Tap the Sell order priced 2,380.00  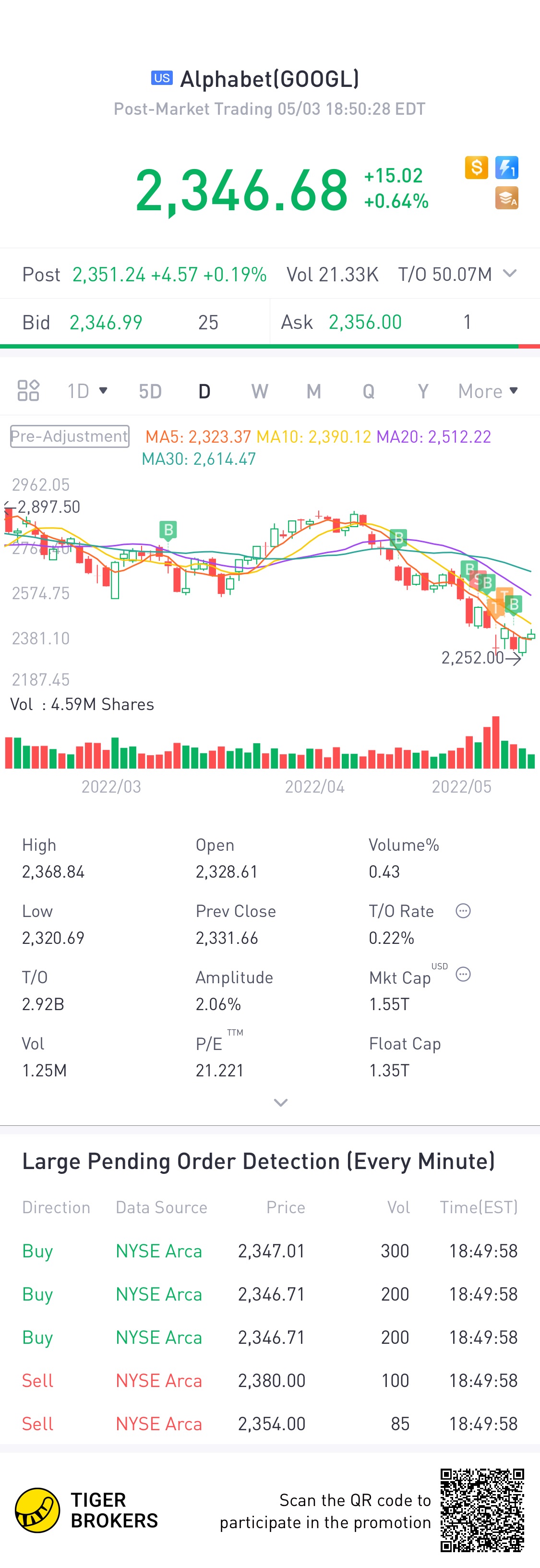[x=270, y=1381]
